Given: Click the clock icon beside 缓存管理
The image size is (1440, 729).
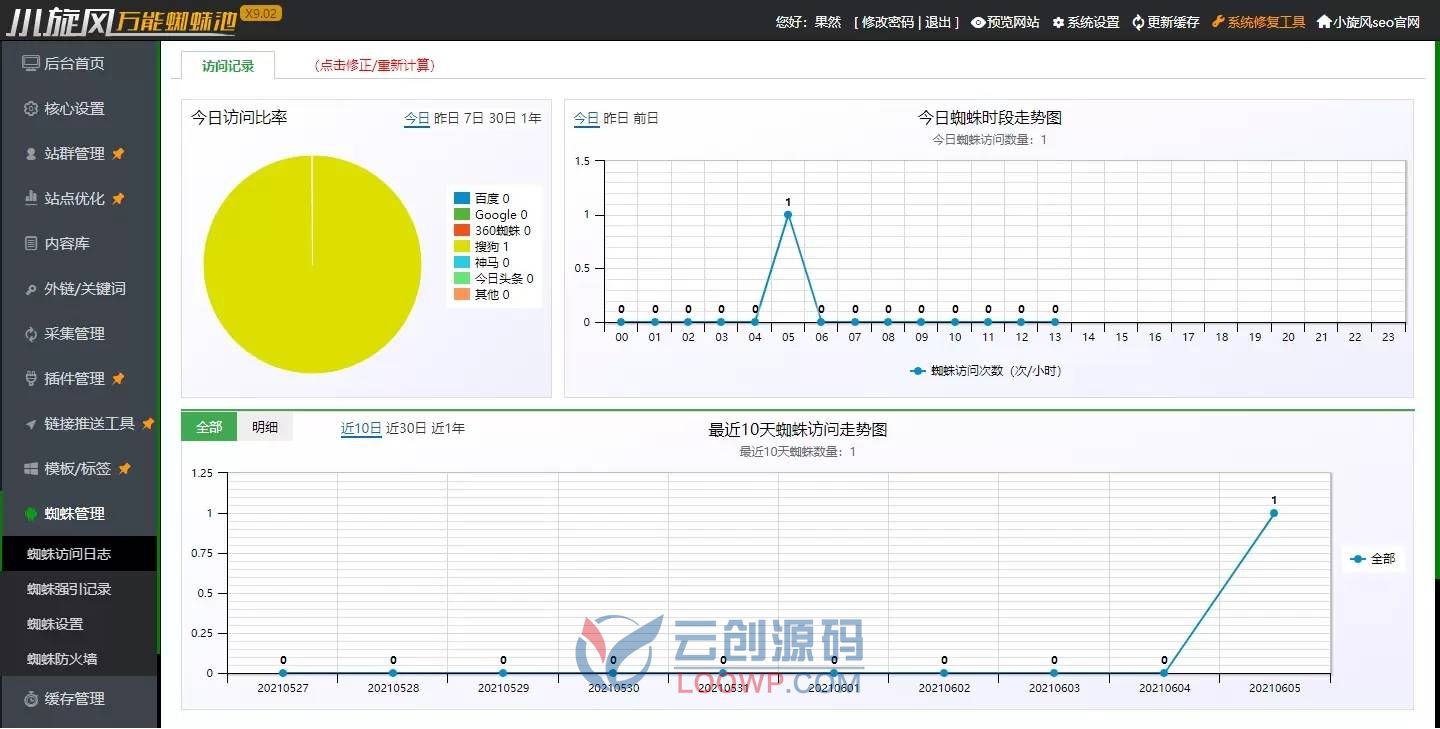Looking at the screenshot, I should (x=31, y=698).
